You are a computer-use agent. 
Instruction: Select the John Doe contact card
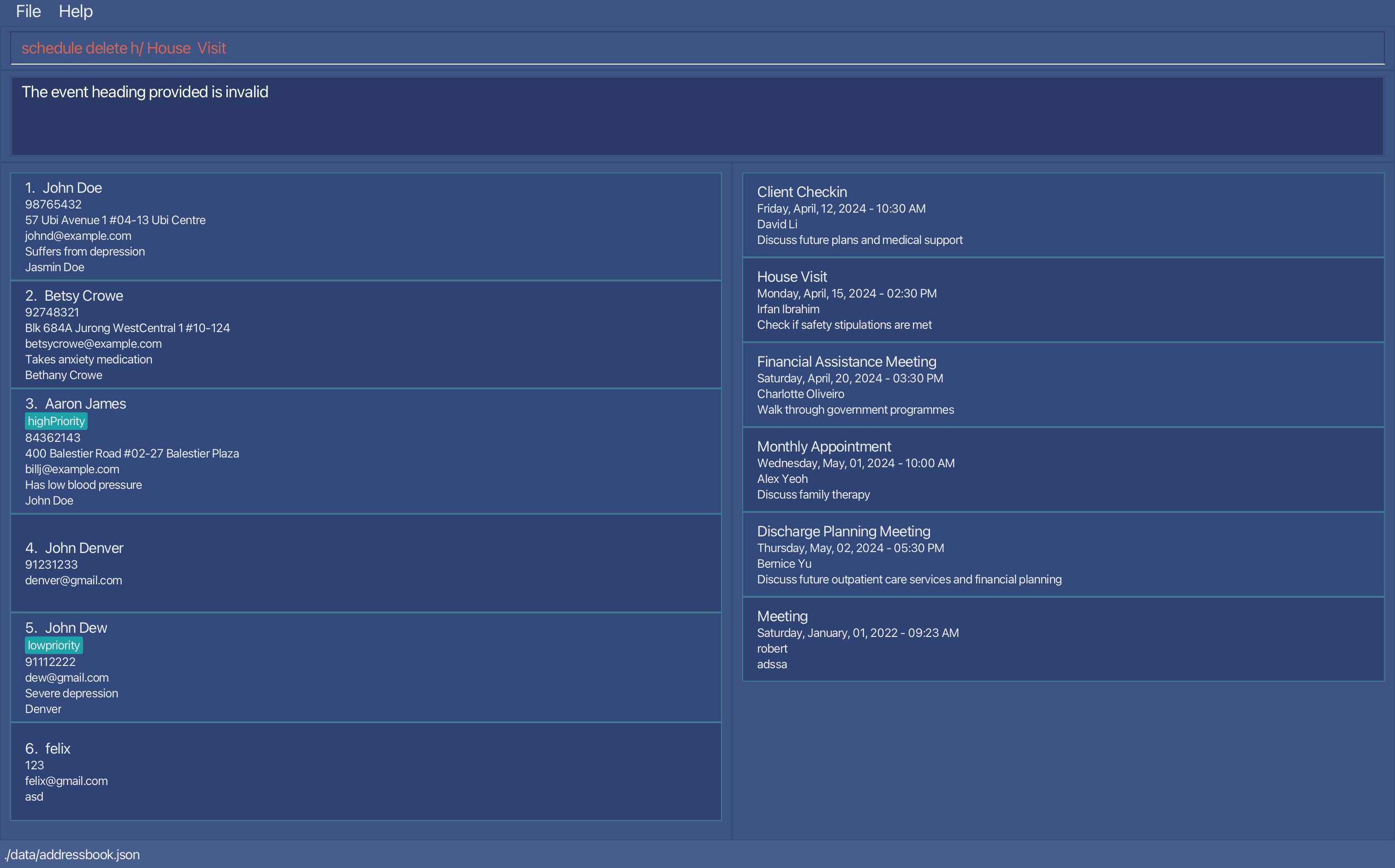point(366,227)
